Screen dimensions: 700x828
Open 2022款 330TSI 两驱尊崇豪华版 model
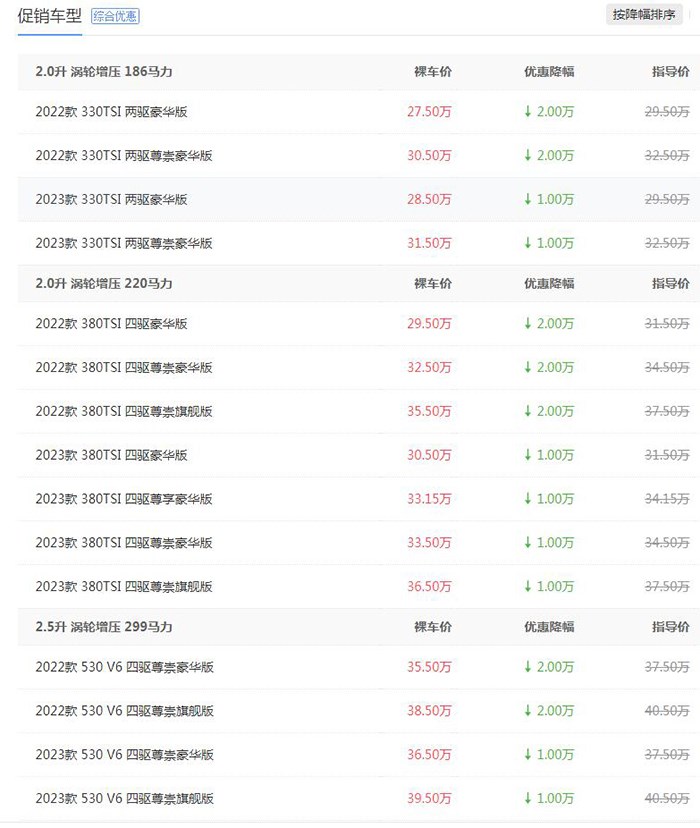[124, 155]
